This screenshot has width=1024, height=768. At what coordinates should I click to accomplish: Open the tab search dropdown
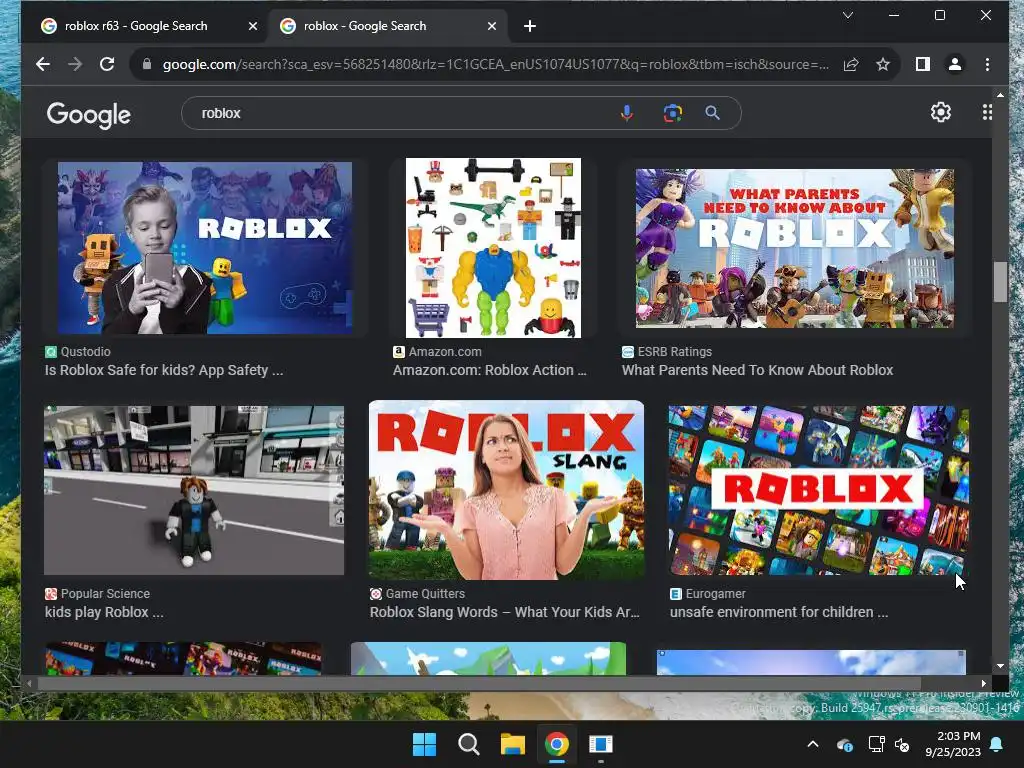pos(848,15)
